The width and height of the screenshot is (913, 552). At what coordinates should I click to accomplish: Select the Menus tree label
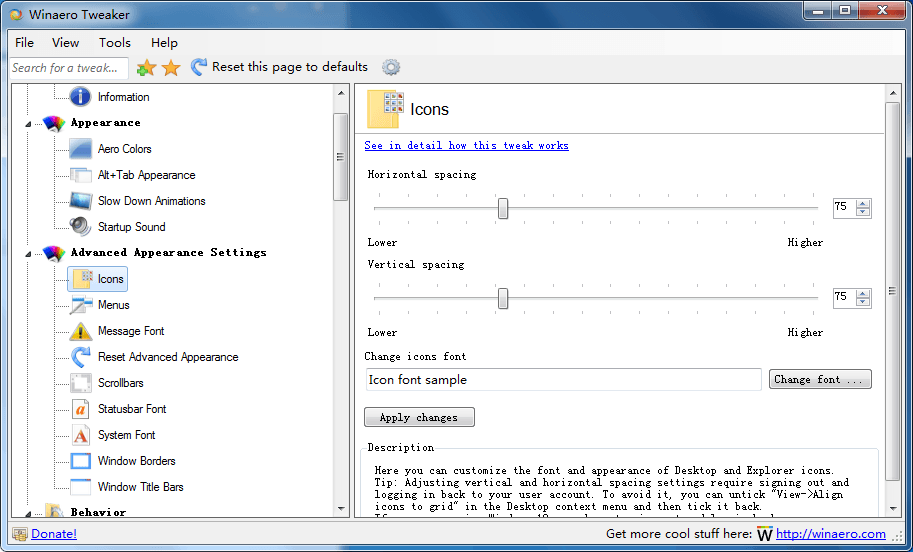114,305
